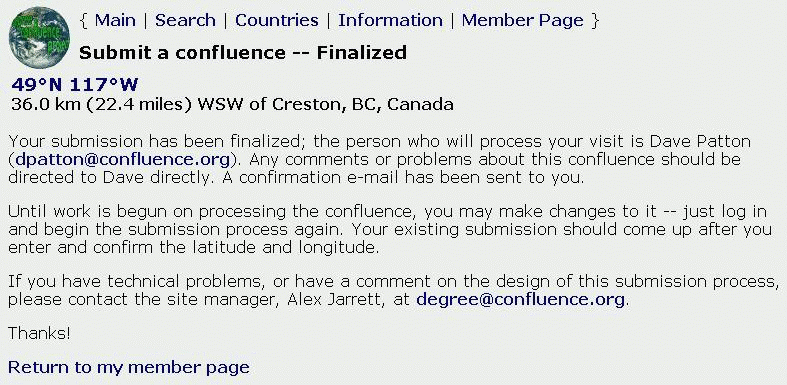The height and width of the screenshot is (385, 787).
Task: Click the '36.0 km (22.4 miles)' distance text
Action: [x=102, y=104]
